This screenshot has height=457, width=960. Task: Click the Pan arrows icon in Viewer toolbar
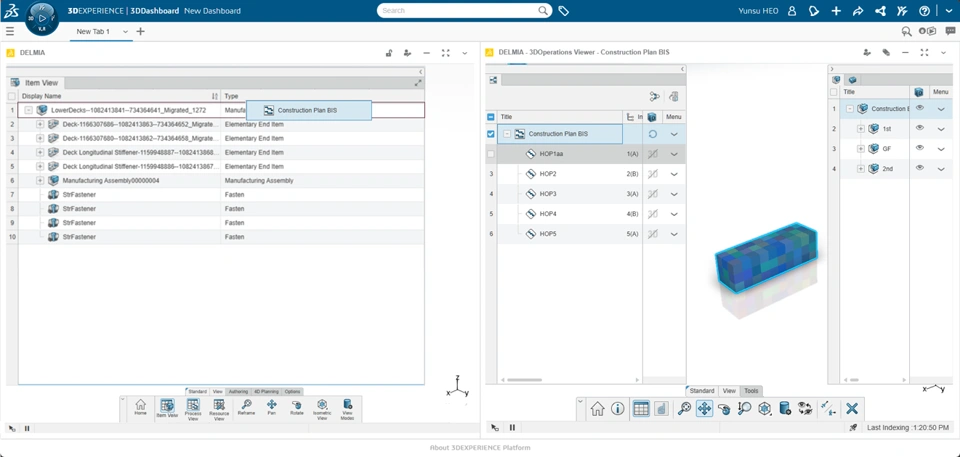pyautogui.click(x=705, y=409)
